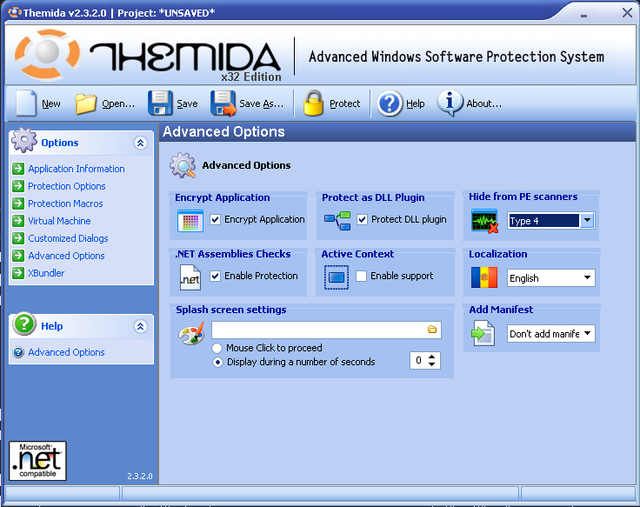640x507 pixels.
Task: Open Advanced Options under Options panel
Action: (x=67, y=256)
